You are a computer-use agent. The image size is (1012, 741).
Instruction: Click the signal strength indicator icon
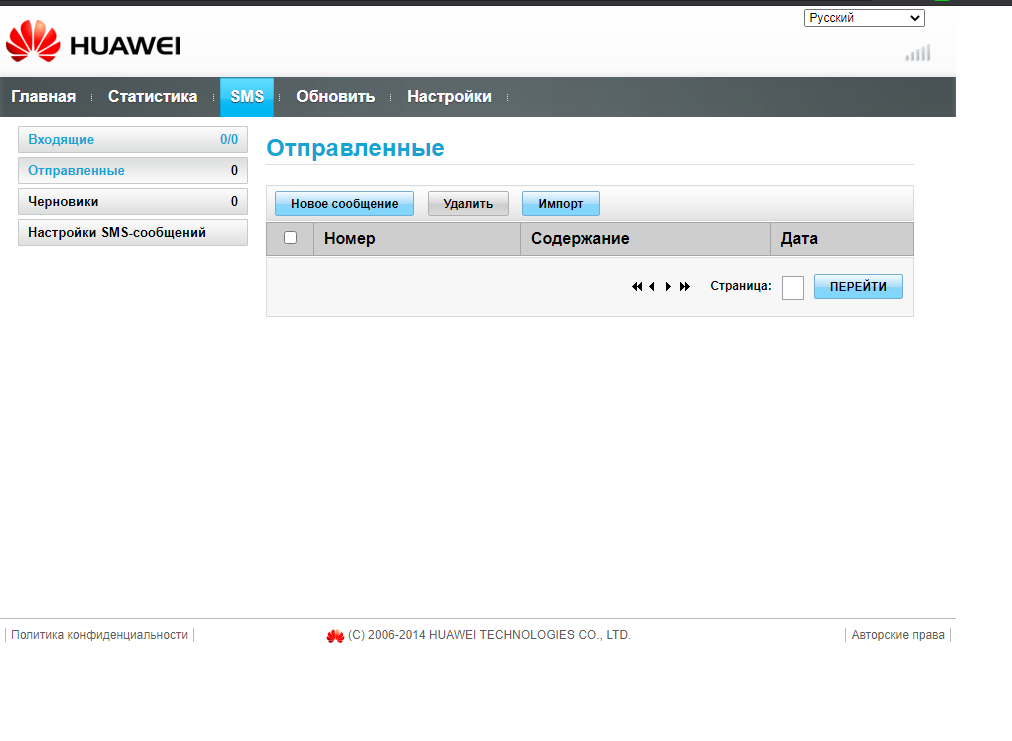(917, 53)
